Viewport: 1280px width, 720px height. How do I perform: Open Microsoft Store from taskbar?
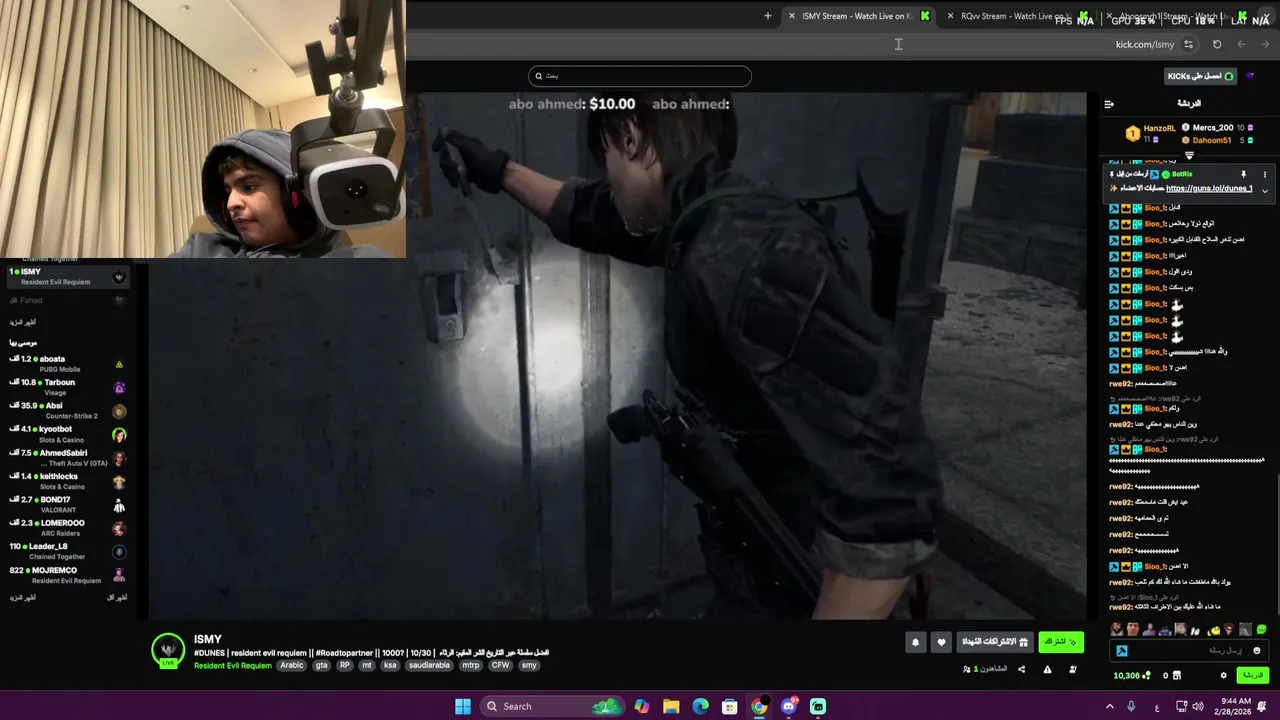[x=730, y=706]
